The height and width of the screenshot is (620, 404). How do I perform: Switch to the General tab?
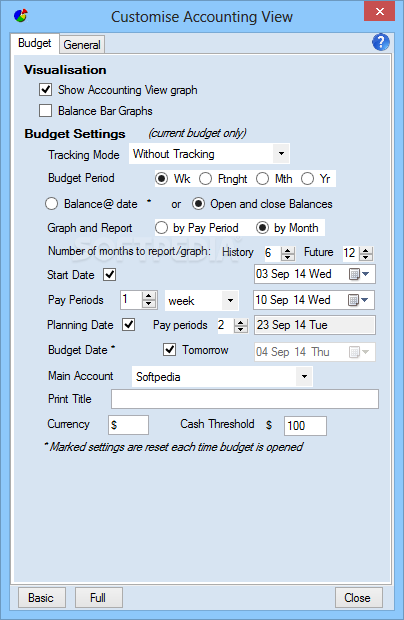point(82,45)
